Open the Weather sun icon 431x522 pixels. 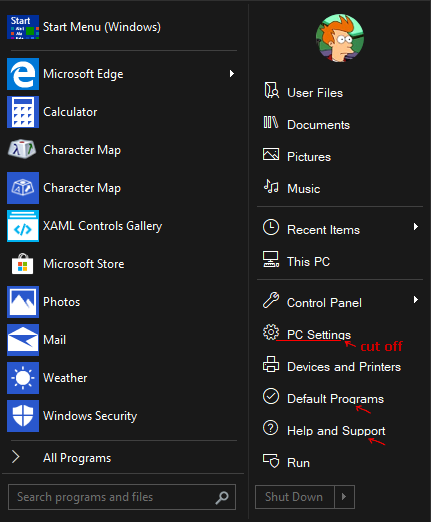click(x=23, y=378)
